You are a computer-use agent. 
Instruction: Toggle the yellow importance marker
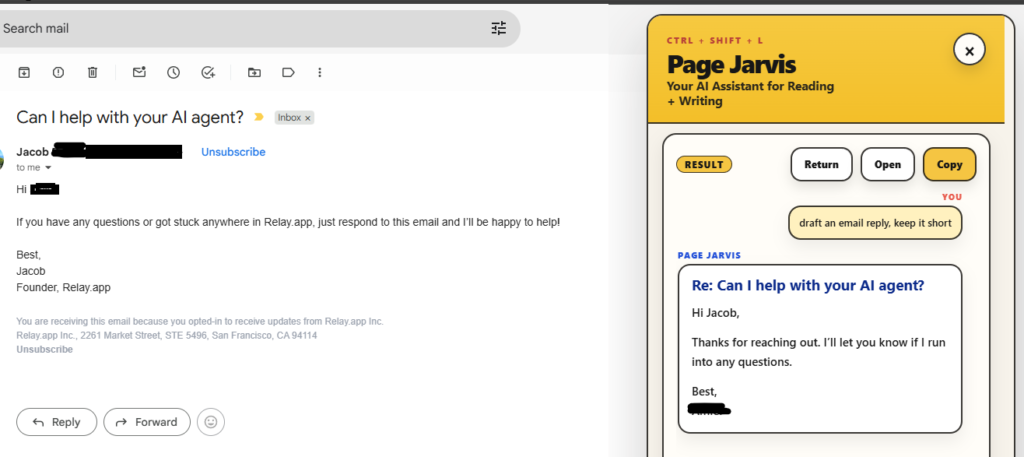[259, 117]
